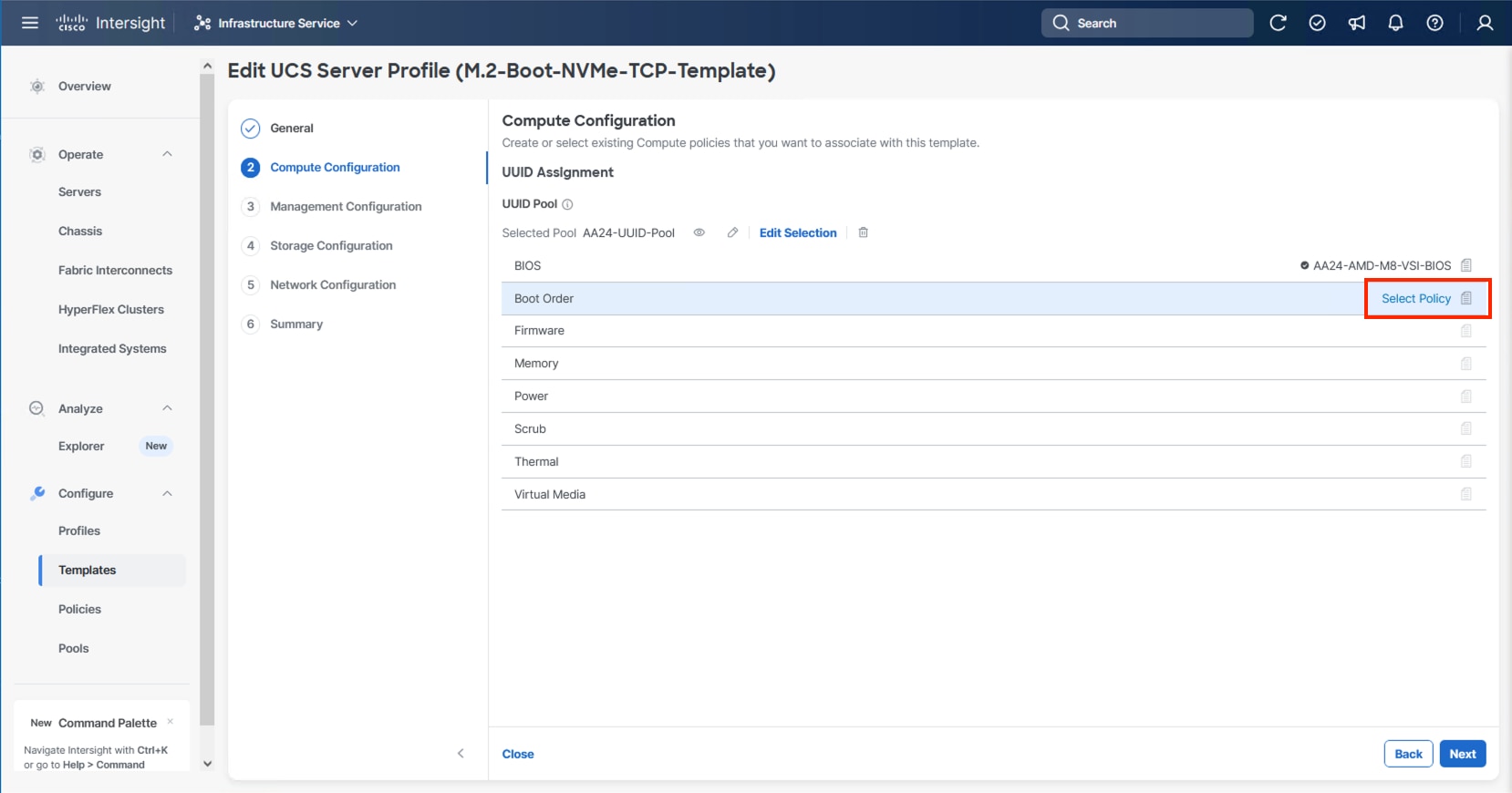Open the Infrastructure Service dropdown
The image size is (1512, 793).
point(276,23)
